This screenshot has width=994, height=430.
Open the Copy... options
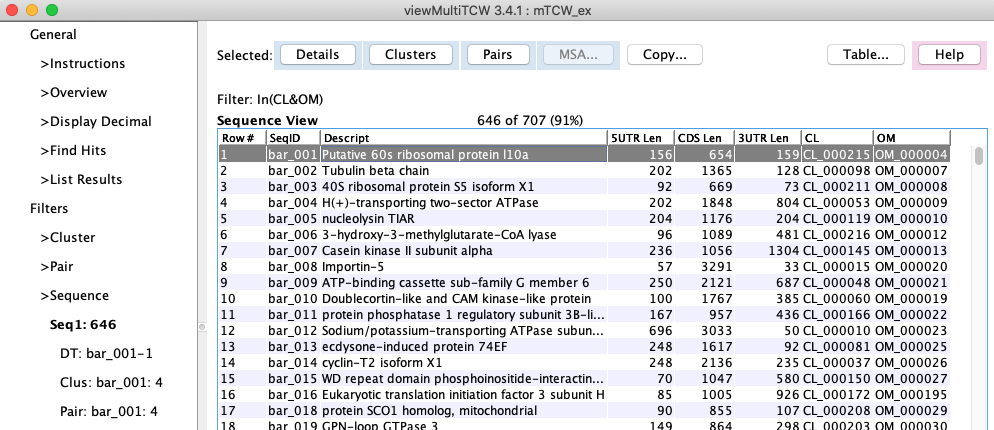[664, 55]
